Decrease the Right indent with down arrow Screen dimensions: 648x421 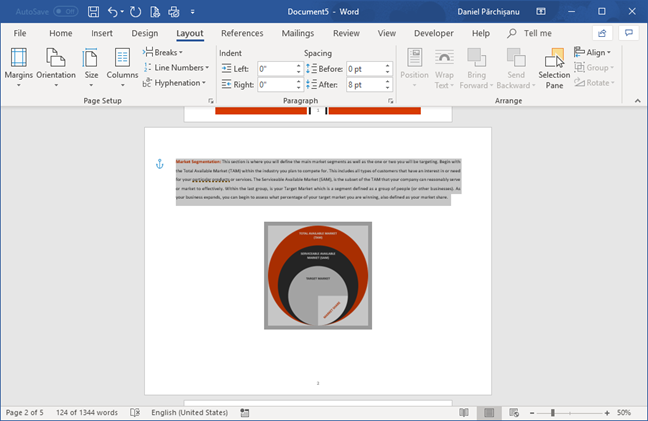tap(298, 88)
